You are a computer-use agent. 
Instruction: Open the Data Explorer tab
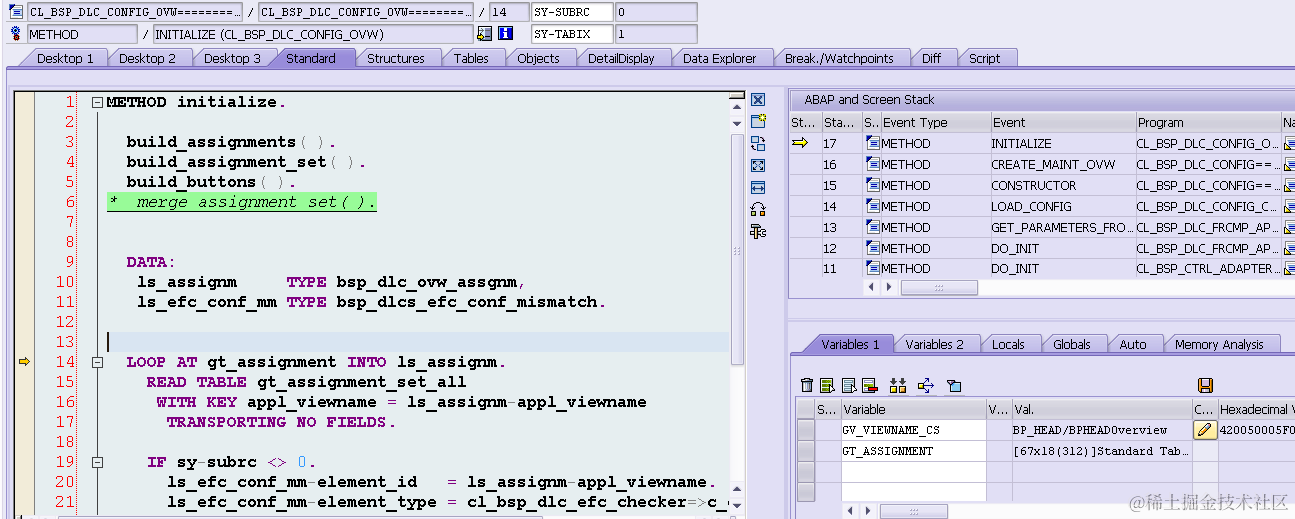[720, 58]
